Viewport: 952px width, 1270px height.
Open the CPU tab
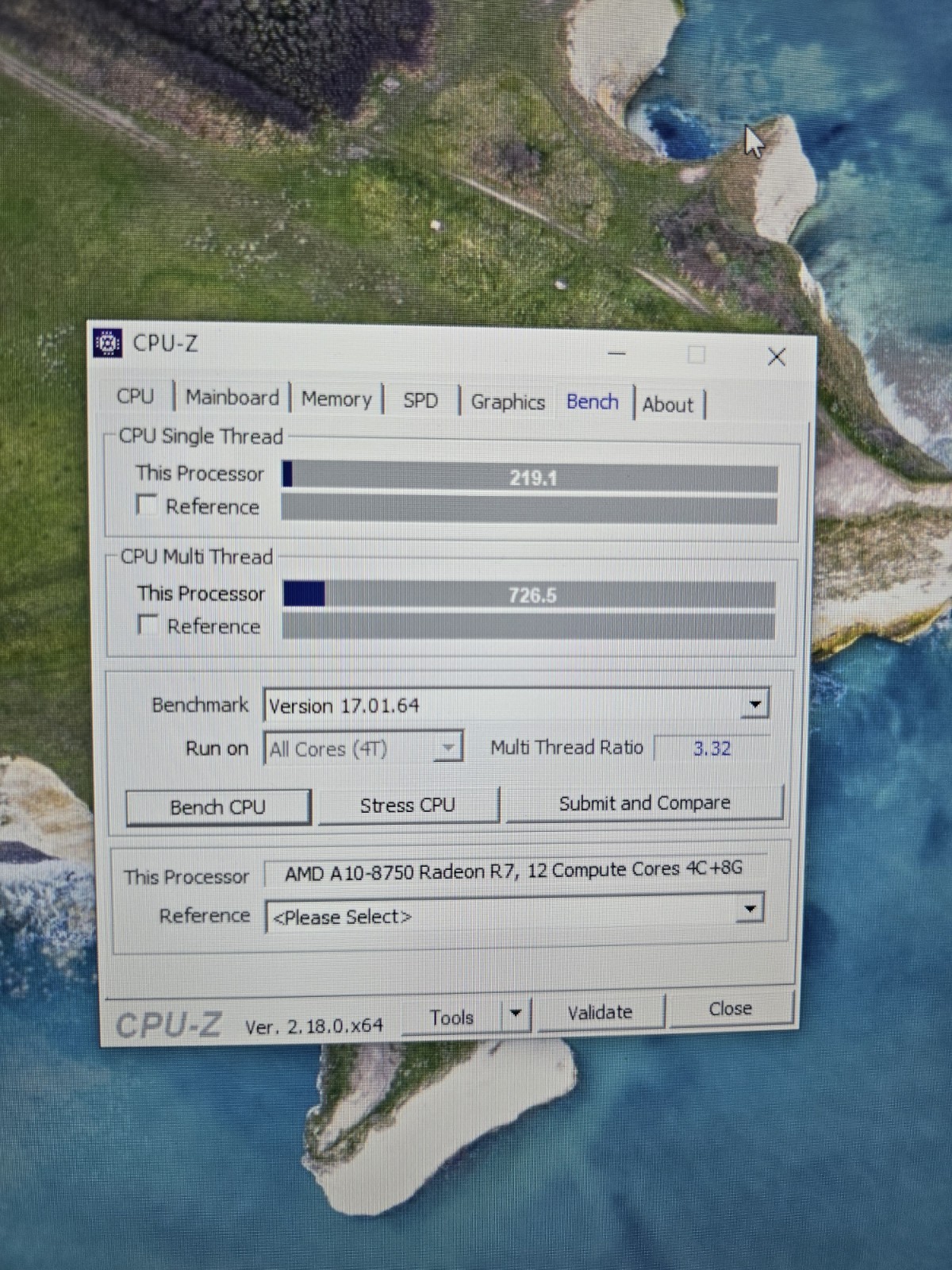click(x=136, y=396)
